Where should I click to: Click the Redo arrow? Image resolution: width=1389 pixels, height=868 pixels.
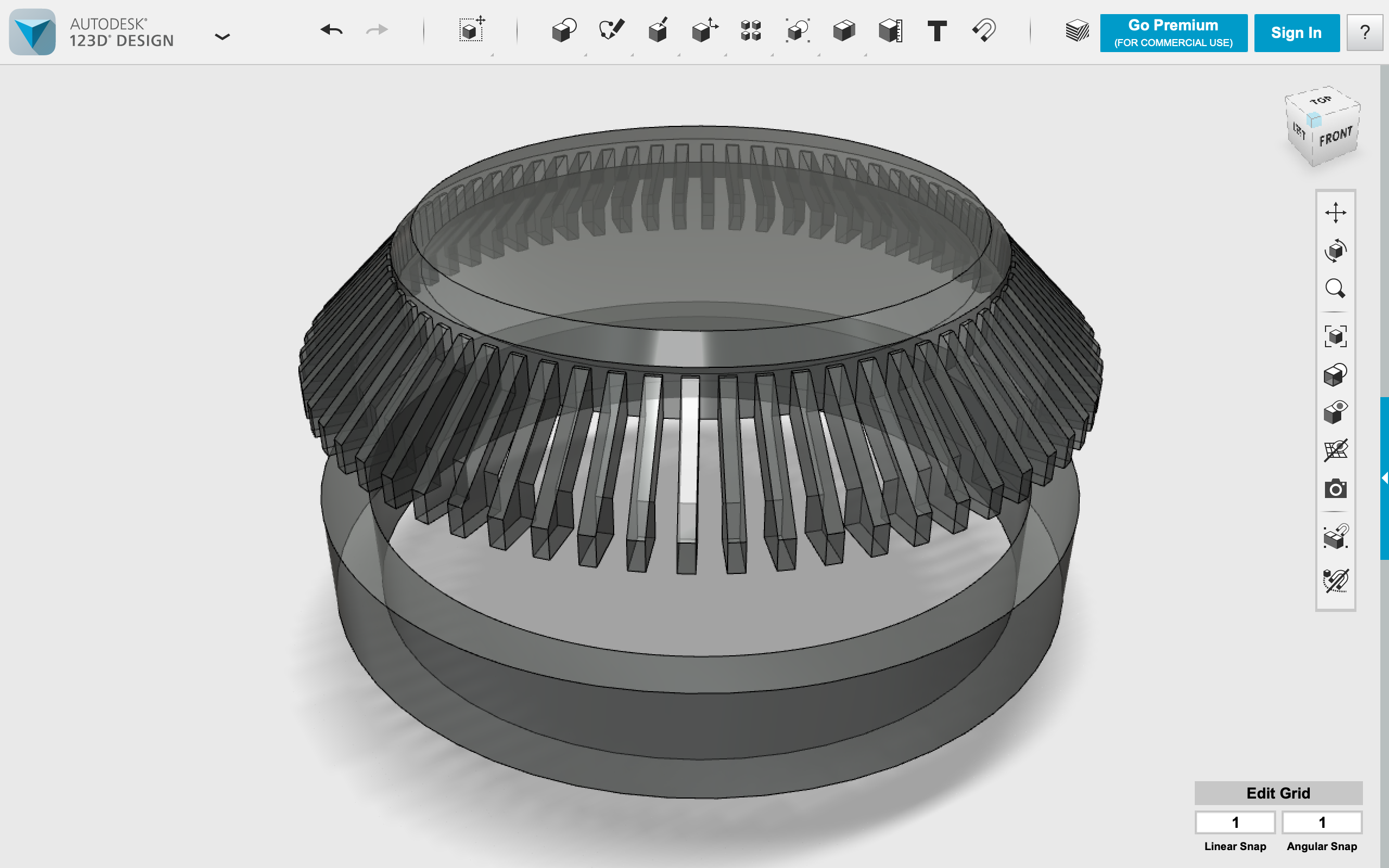377,30
